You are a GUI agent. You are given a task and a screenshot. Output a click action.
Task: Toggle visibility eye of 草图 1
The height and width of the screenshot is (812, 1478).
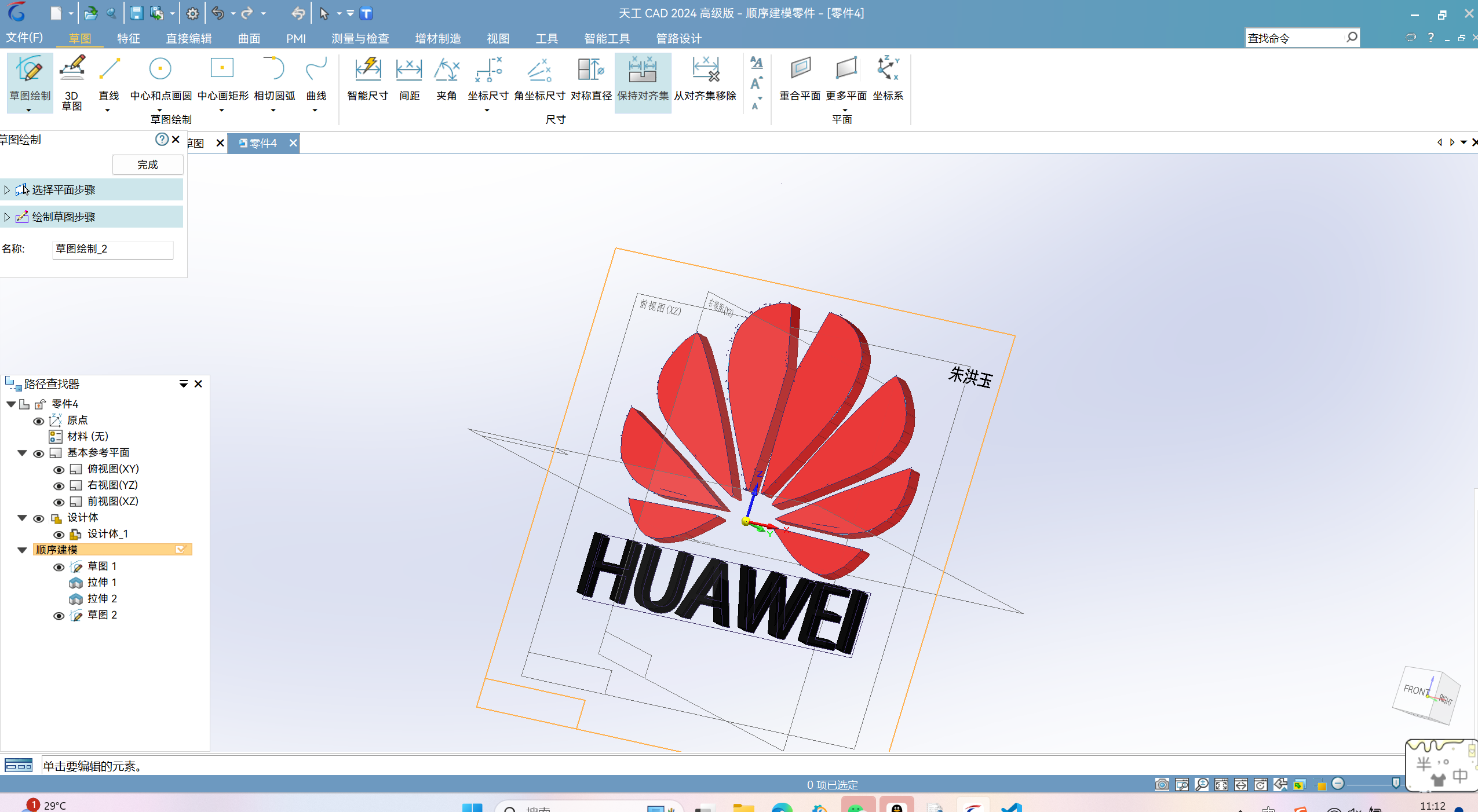(59, 567)
